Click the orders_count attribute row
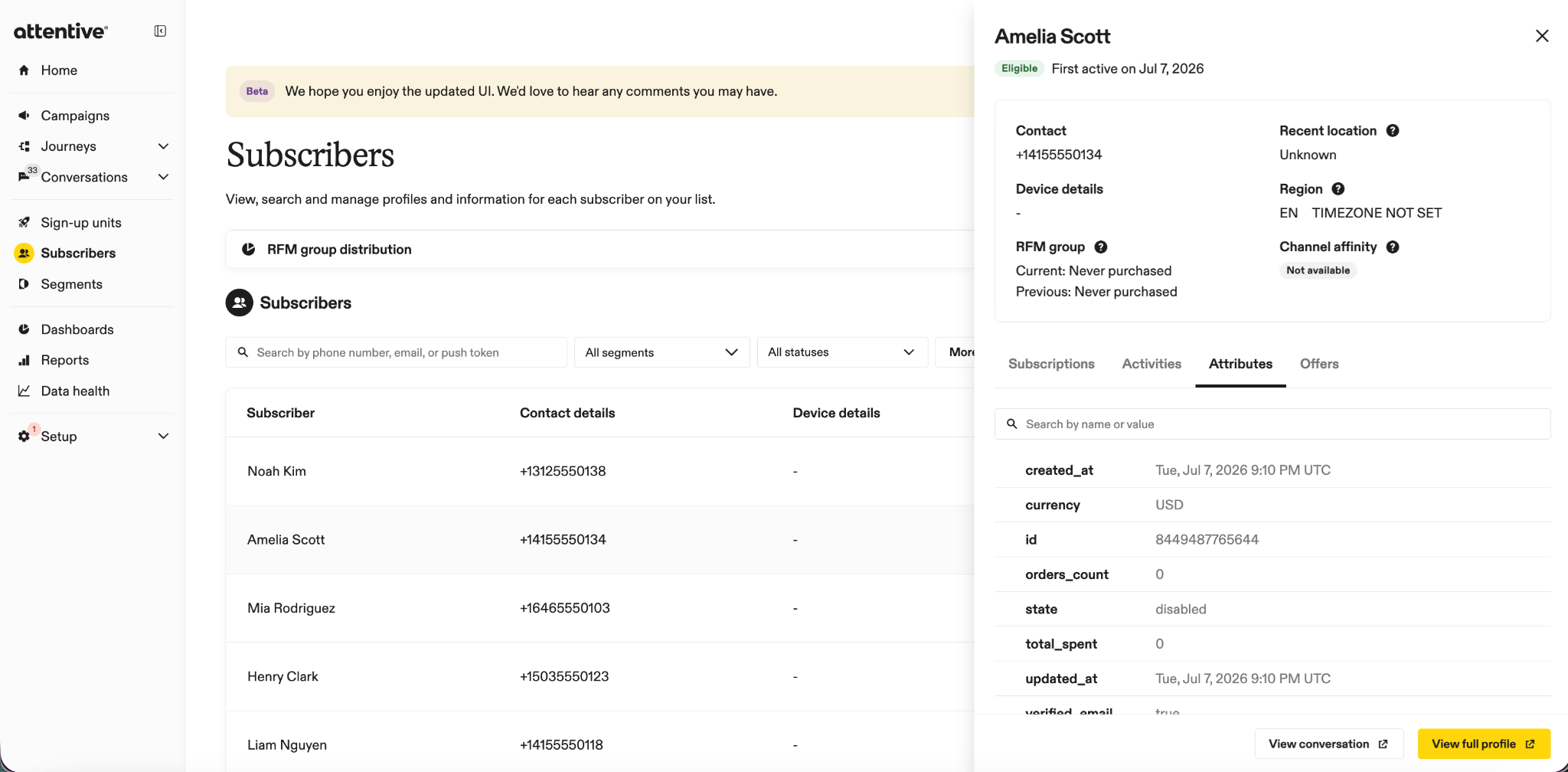The image size is (1568, 772). pyautogui.click(x=1272, y=574)
